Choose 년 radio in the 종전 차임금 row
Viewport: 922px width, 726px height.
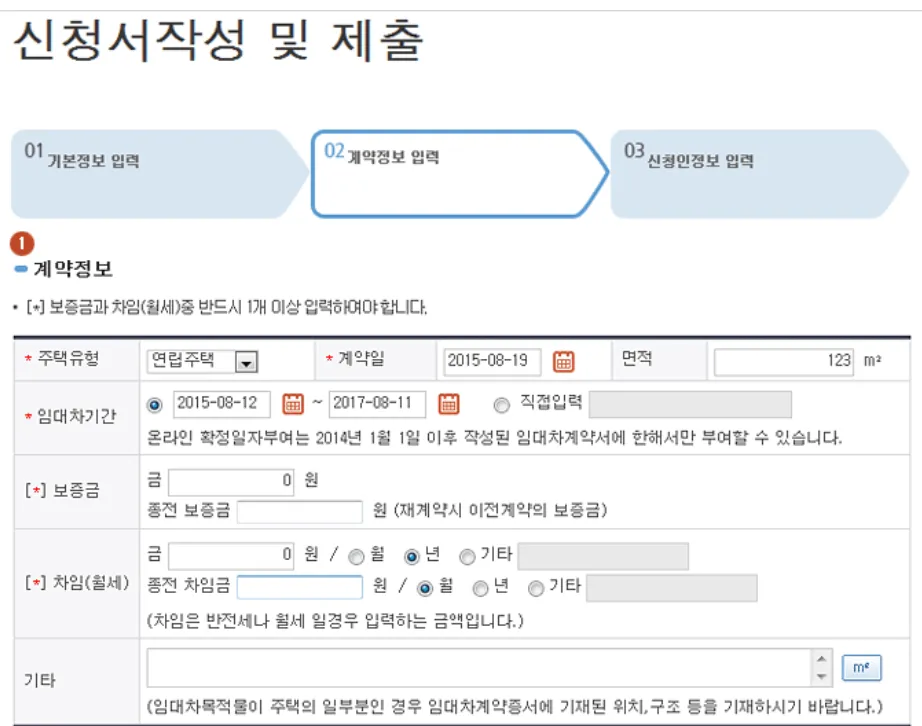(x=480, y=588)
